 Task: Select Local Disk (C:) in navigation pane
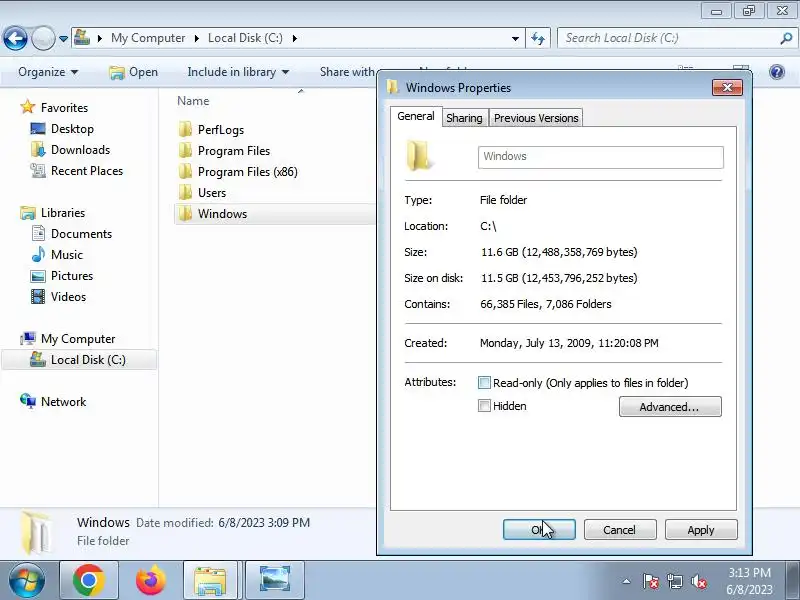pos(79,360)
